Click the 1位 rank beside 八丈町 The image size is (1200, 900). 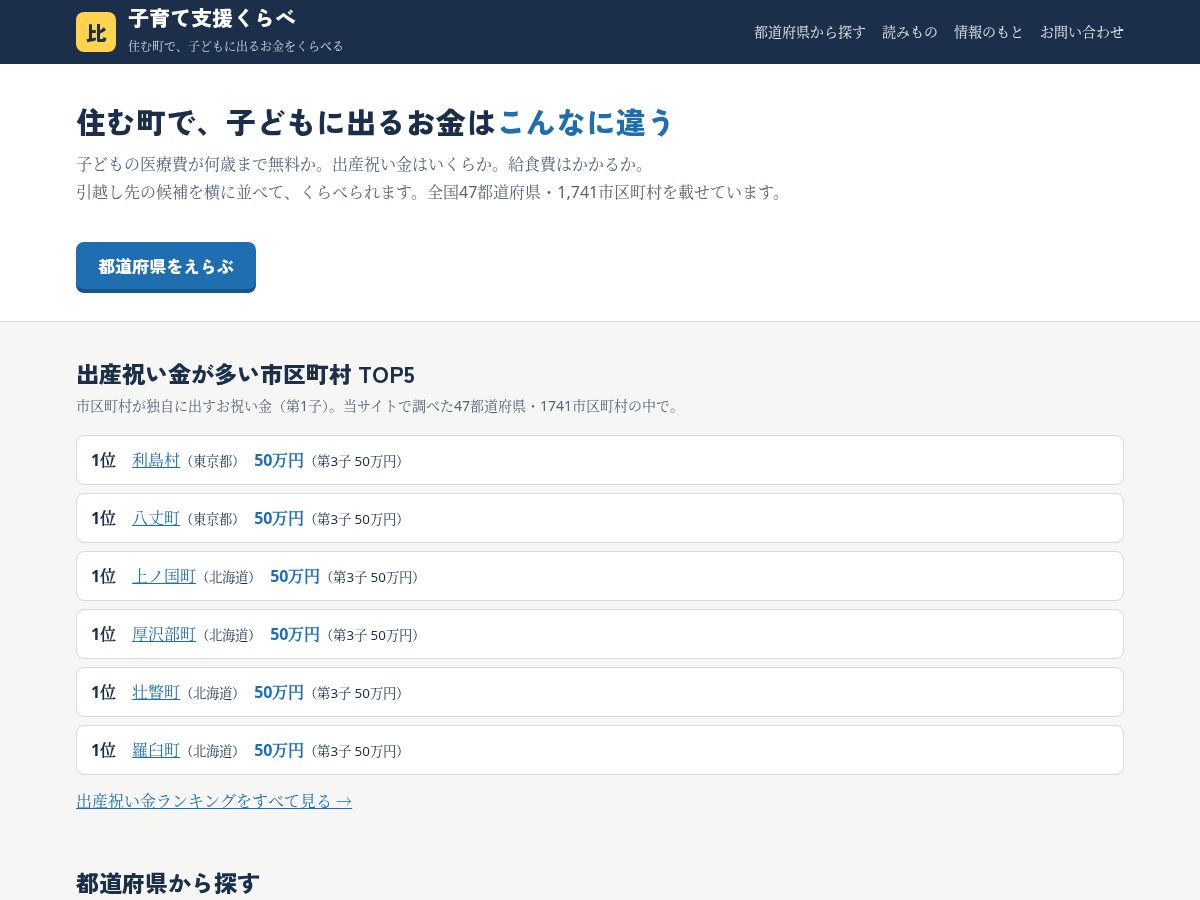click(x=103, y=518)
